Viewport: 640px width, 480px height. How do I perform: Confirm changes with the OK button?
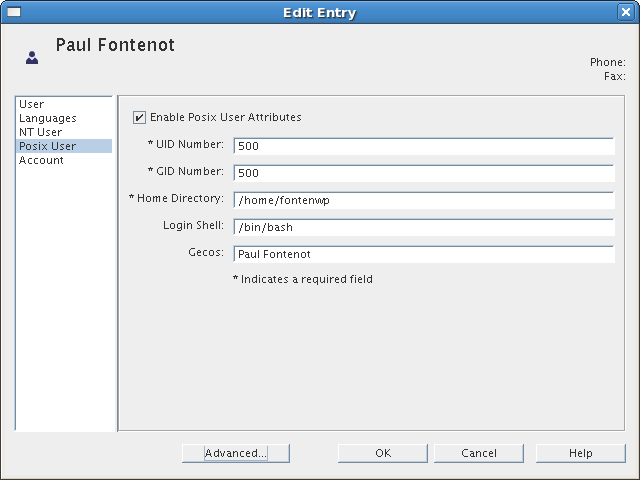[x=383, y=453]
